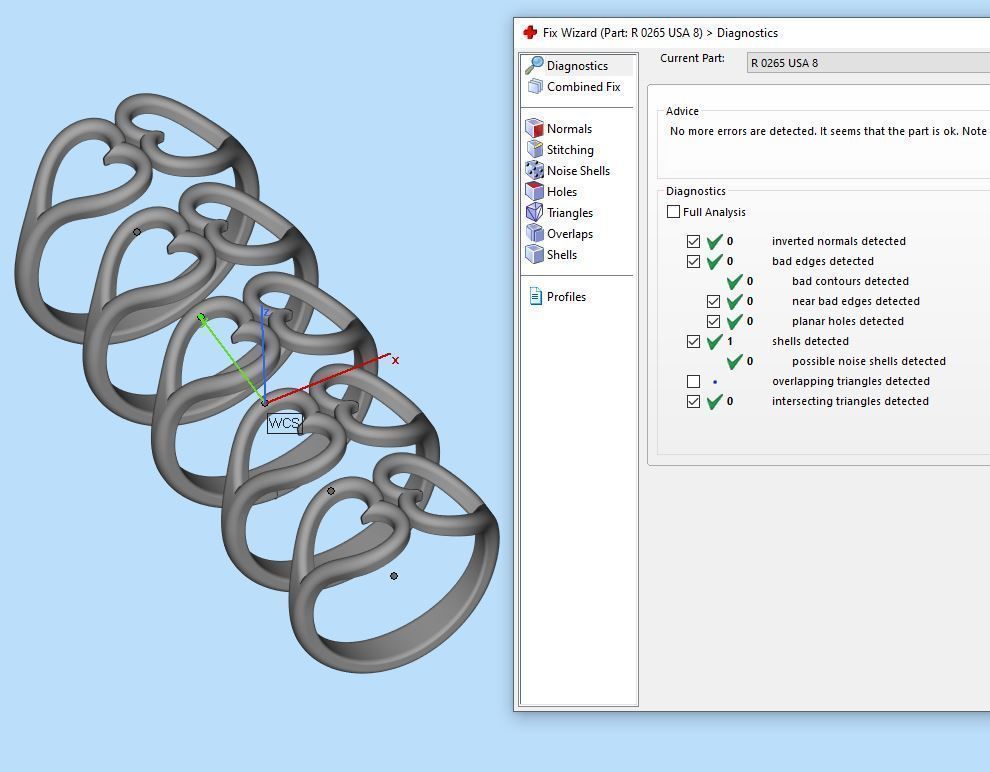Go to Normals page label
The image size is (990, 772).
569,129
